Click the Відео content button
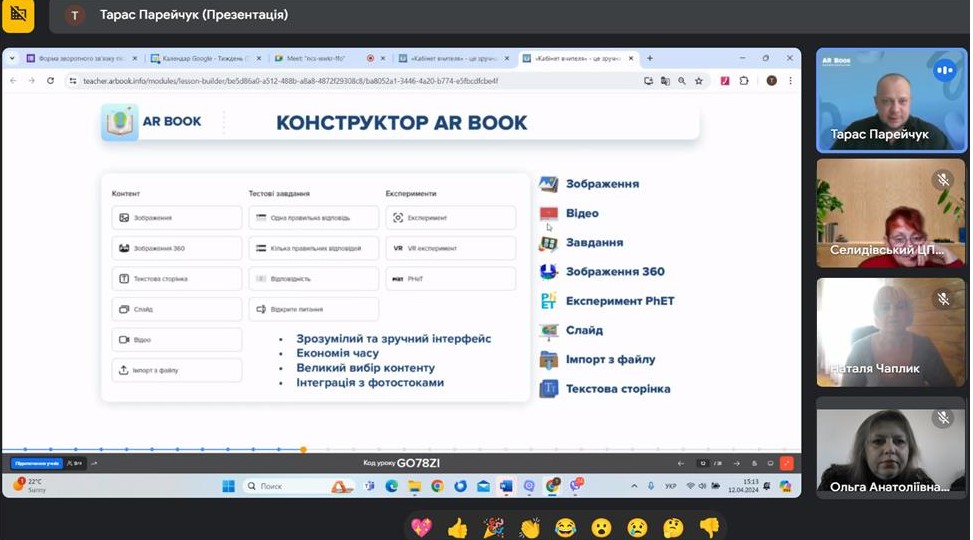973x540 pixels. point(177,340)
